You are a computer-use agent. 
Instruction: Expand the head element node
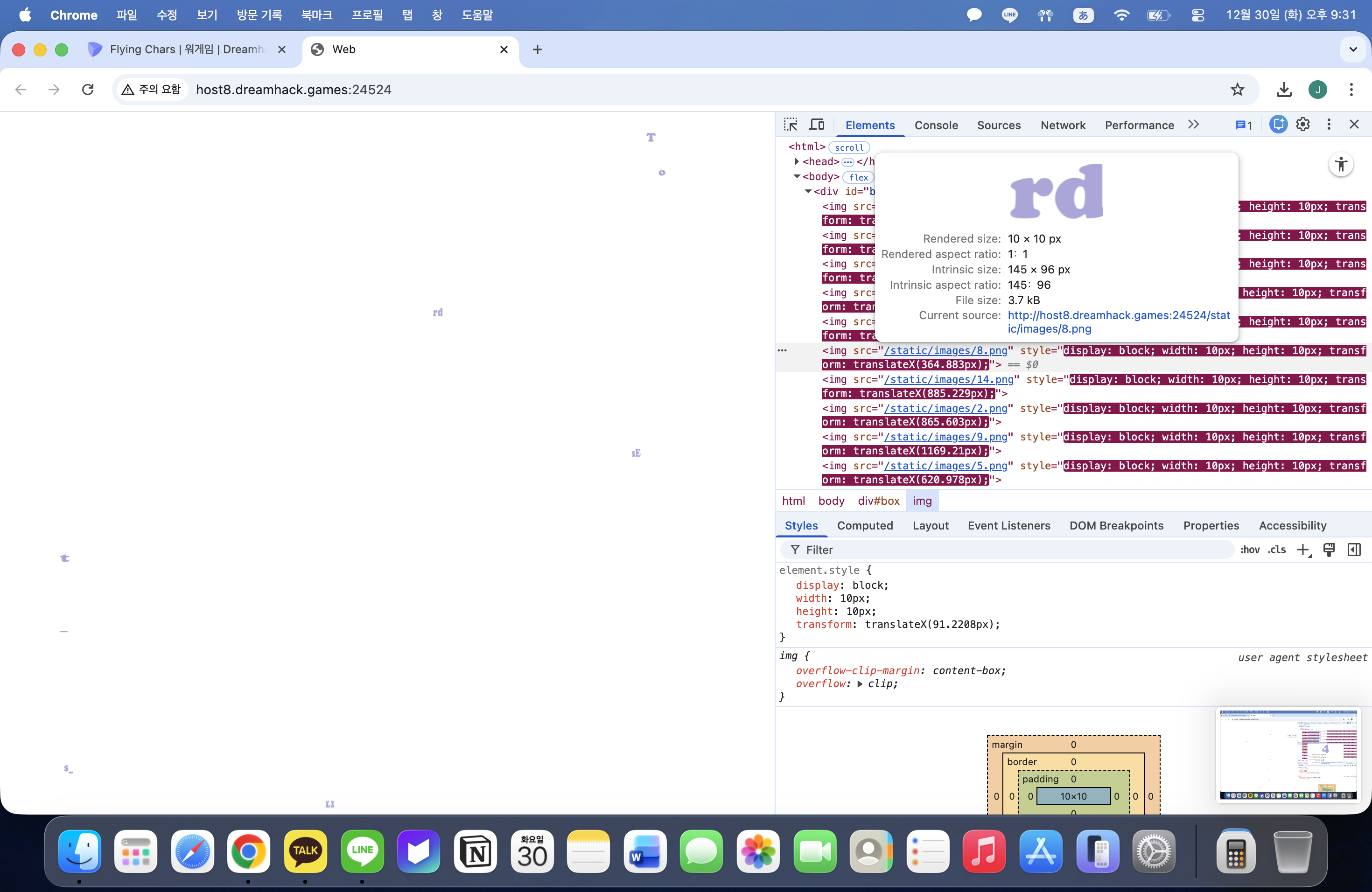pyautogui.click(x=797, y=162)
